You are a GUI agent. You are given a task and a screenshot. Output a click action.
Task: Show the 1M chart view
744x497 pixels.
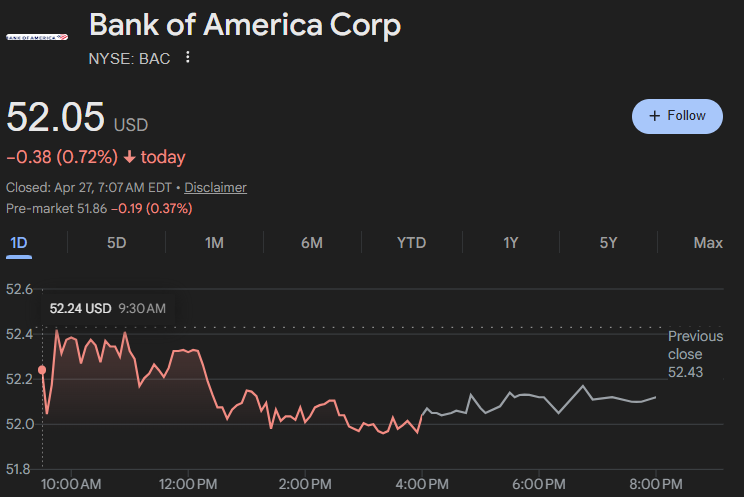pos(214,243)
